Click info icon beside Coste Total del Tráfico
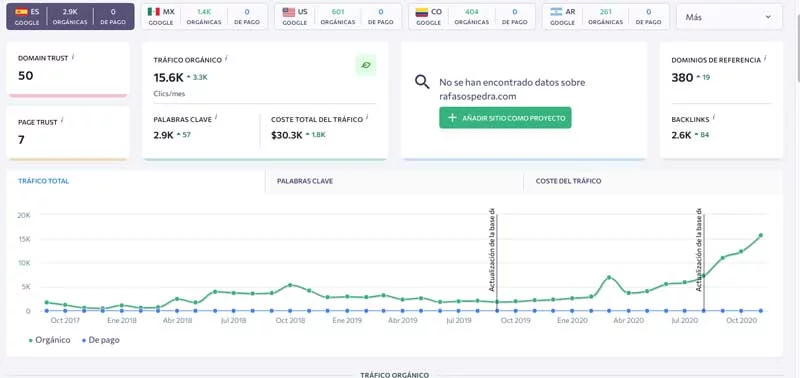Screen dimensions: 800x378 coord(367,117)
